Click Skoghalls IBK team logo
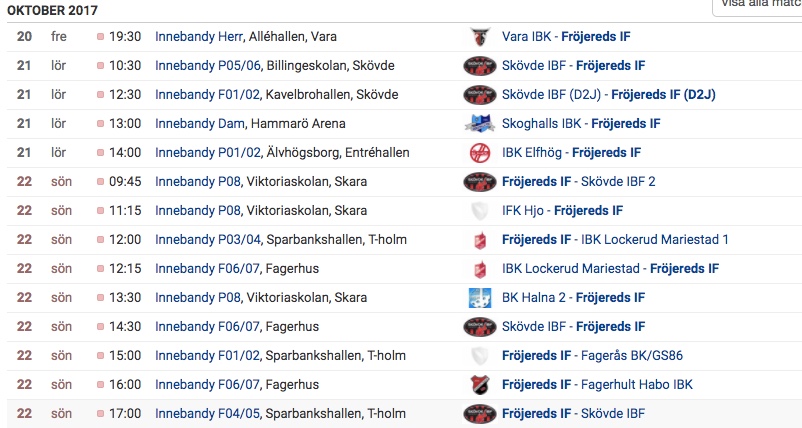Screen dimensions: 802x428 click(x=479, y=124)
